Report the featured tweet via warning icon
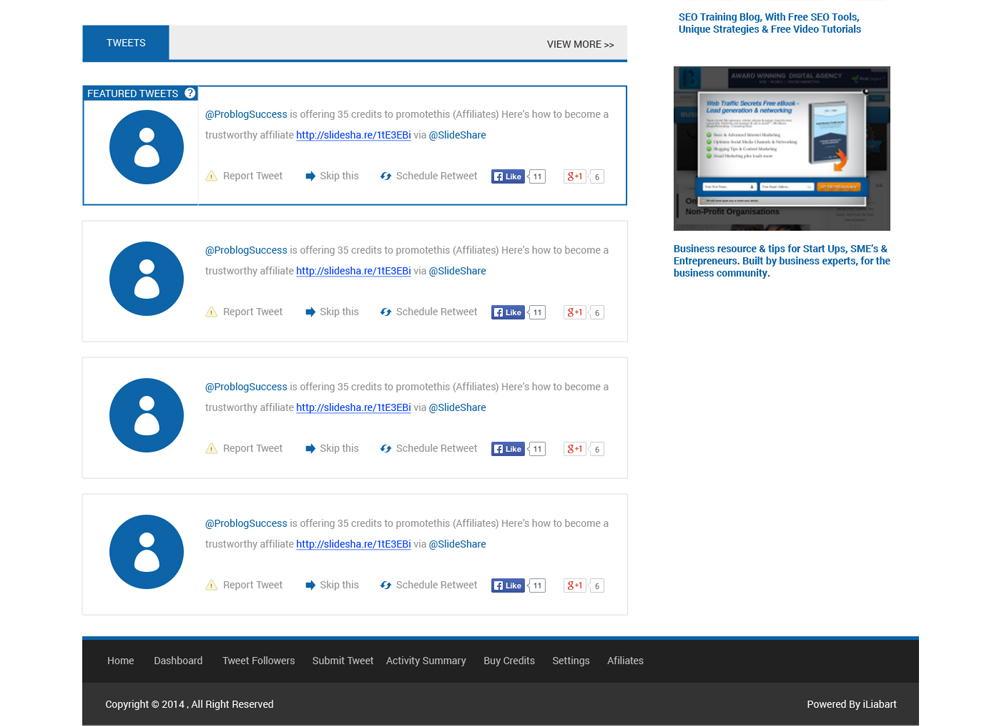Viewport: 1001px width, 726px height. [211, 176]
